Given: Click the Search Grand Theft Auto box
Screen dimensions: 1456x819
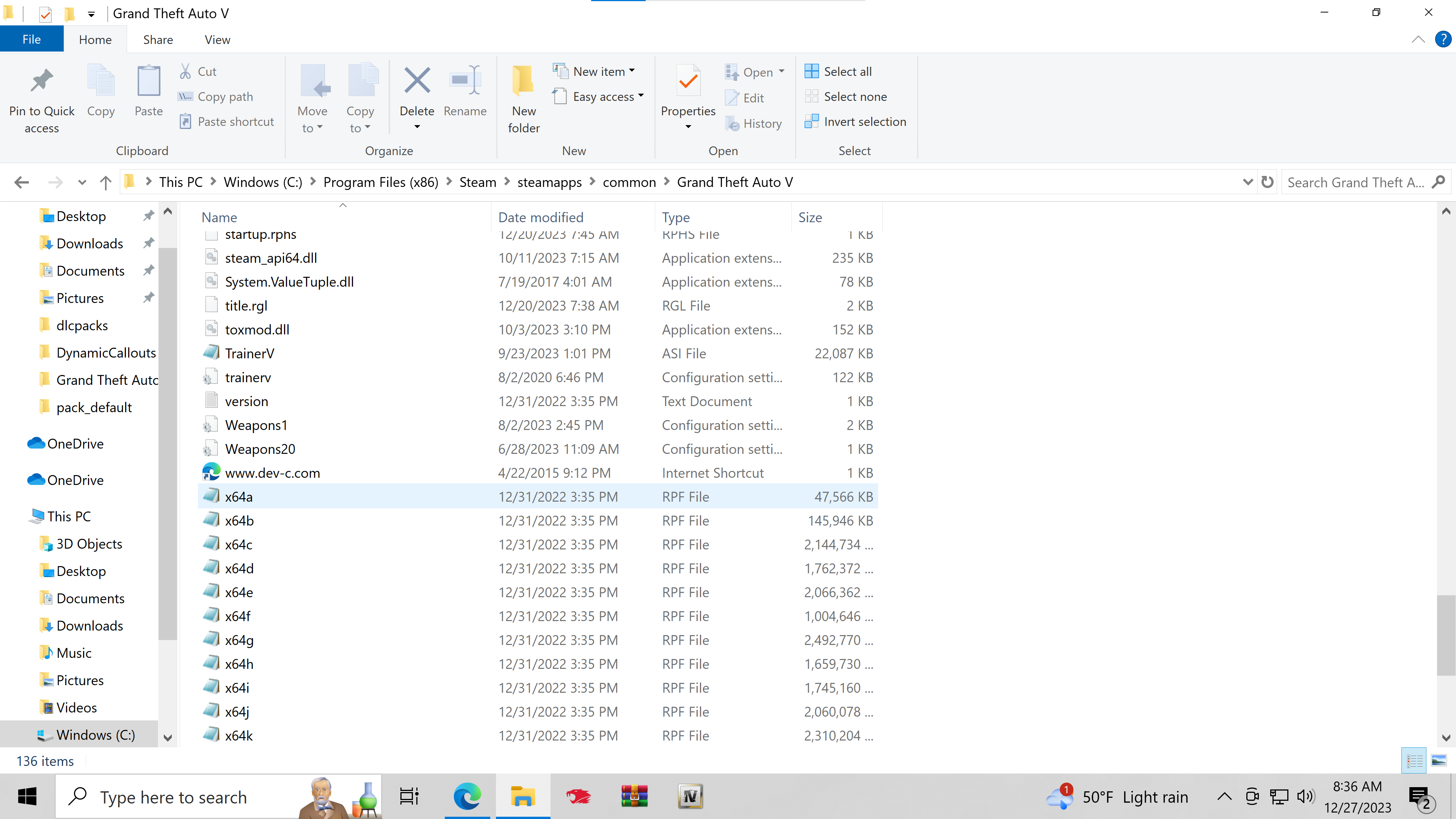Looking at the screenshot, I should (1355, 182).
